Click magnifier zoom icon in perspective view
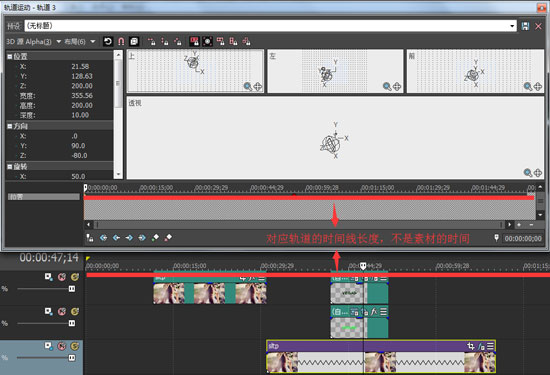The image size is (550, 375). tap(528, 173)
